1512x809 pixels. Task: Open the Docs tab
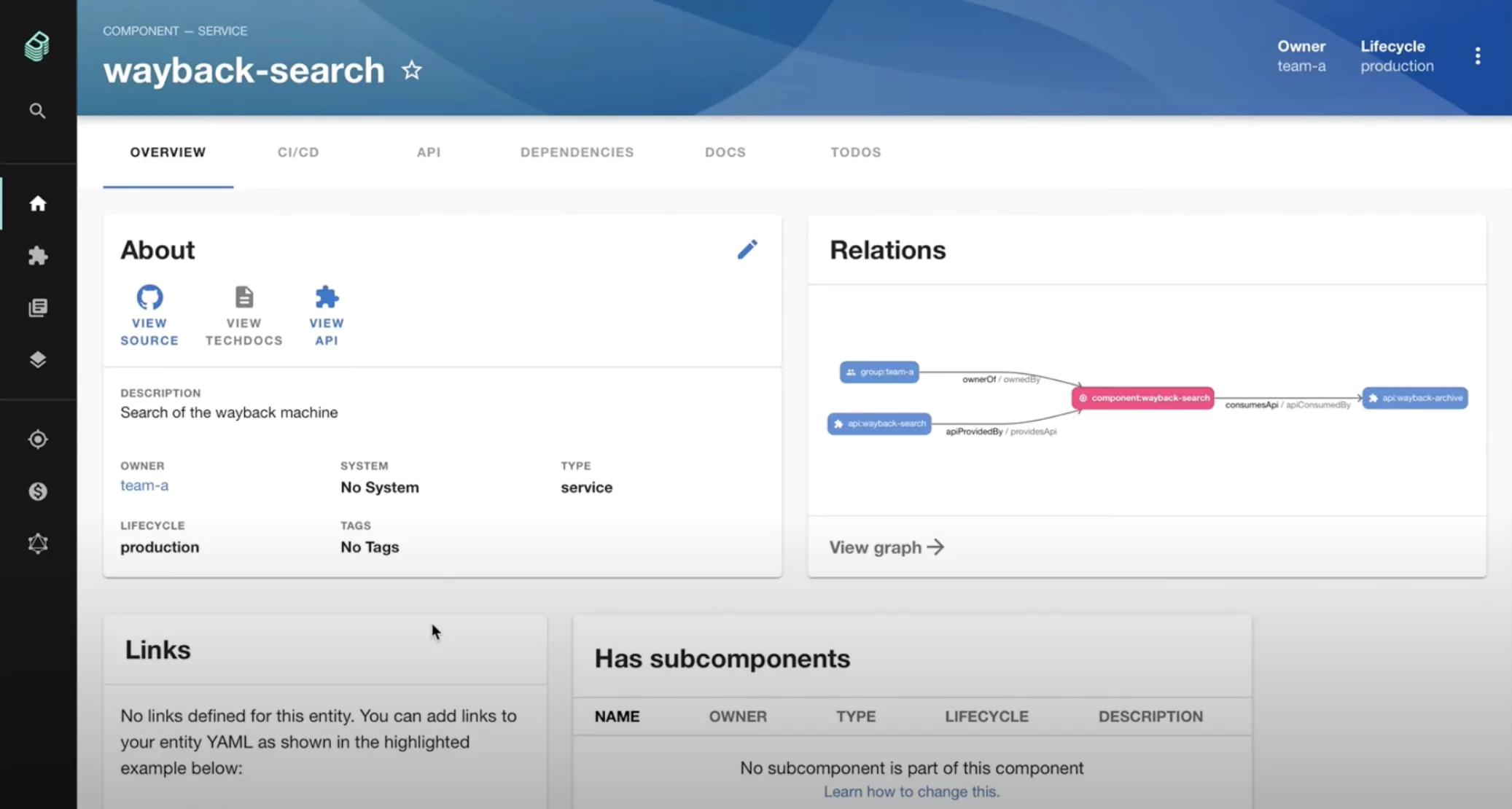coord(725,152)
